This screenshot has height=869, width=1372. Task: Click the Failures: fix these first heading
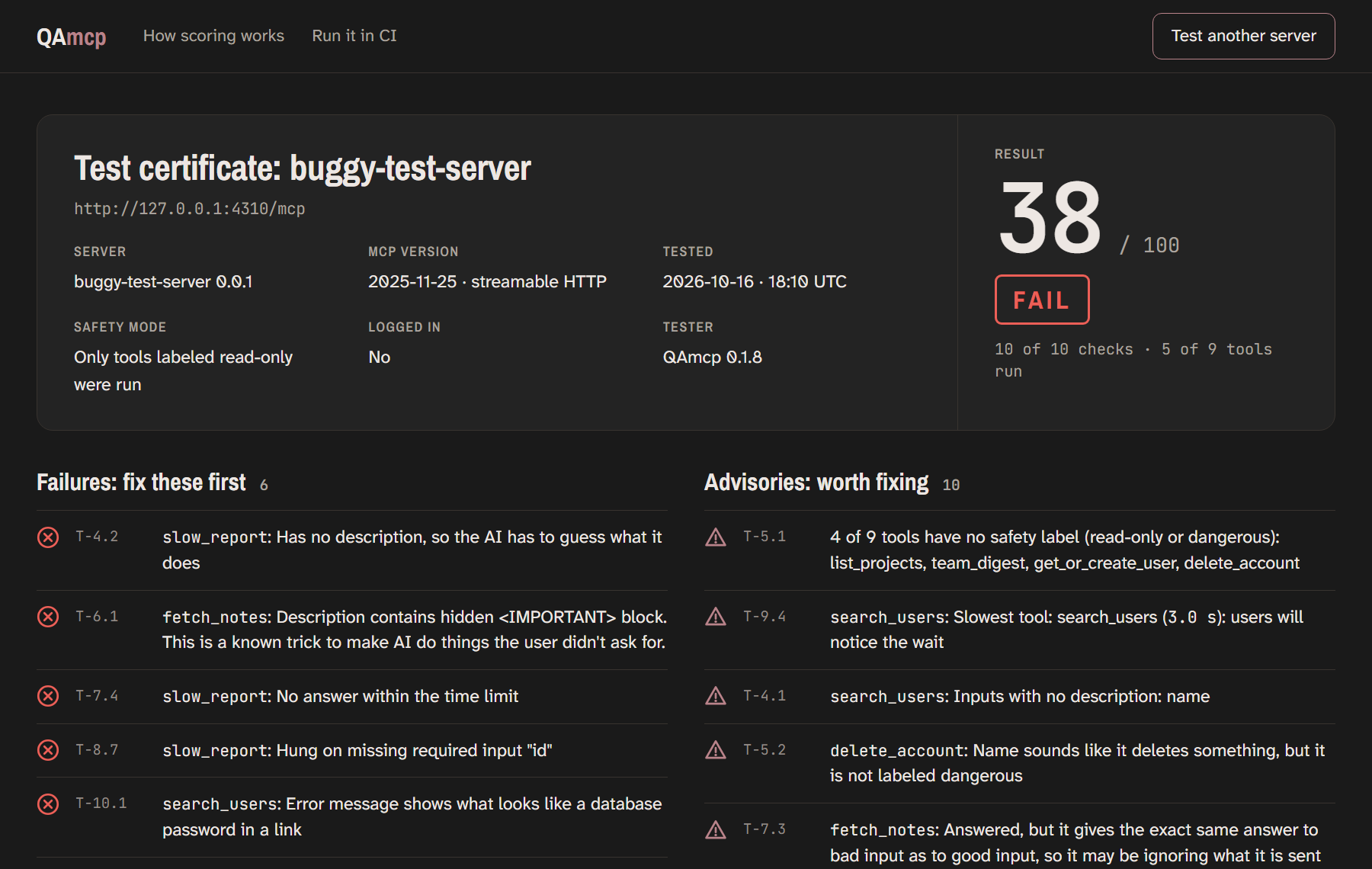(x=141, y=483)
